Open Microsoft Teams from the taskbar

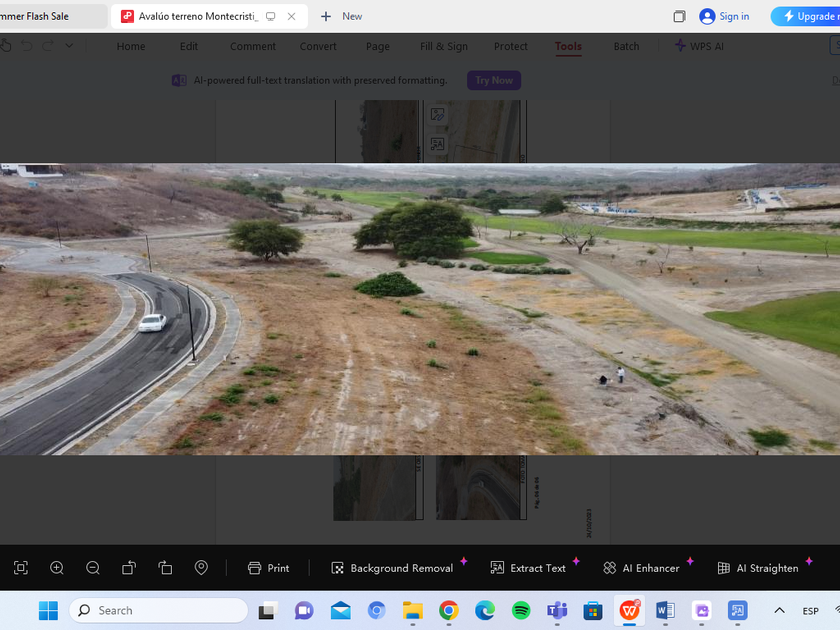click(x=557, y=610)
